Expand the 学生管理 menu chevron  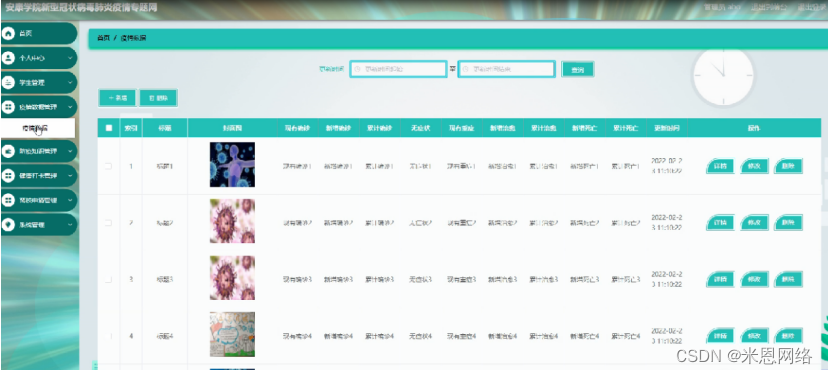(x=70, y=83)
